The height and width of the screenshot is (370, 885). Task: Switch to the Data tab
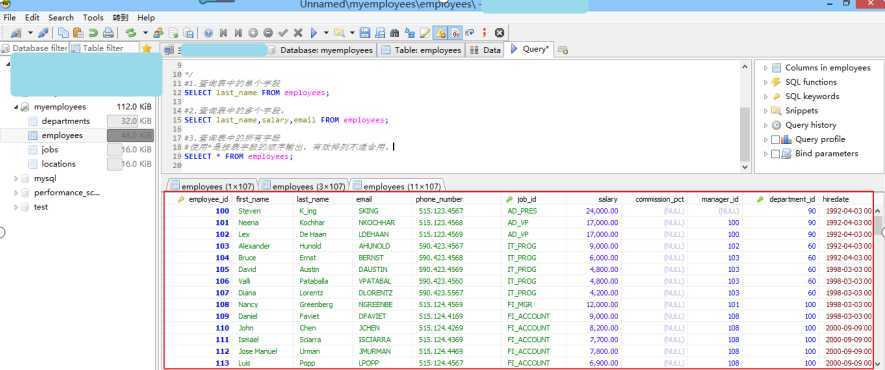[485, 50]
